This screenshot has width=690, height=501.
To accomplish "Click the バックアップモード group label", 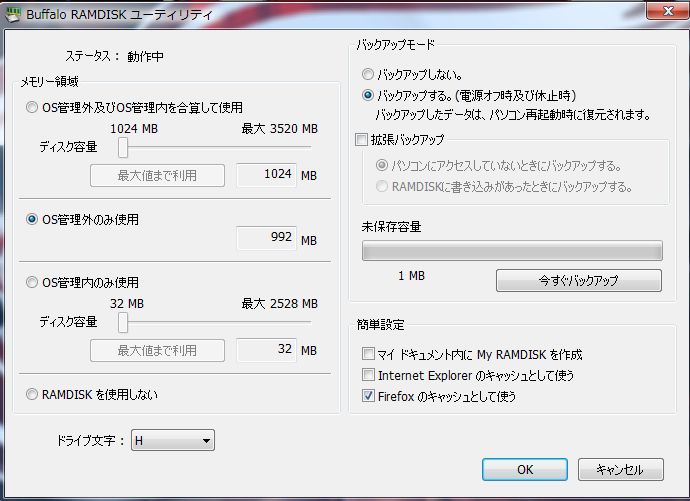I will [x=396, y=44].
